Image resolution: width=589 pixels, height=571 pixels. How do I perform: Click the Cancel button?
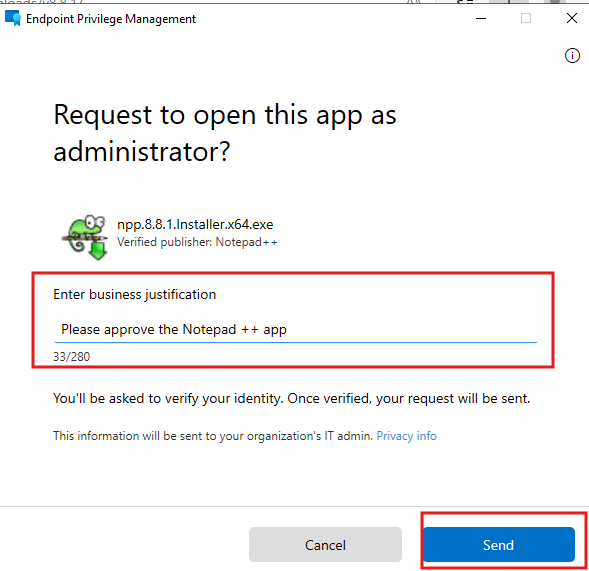coord(325,544)
